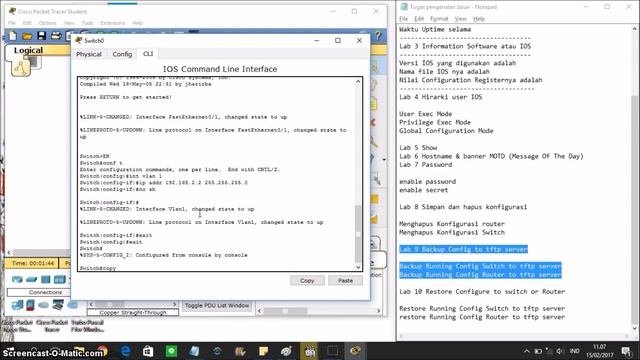This screenshot has width=640, height=360.
Task: Select the Inspect magnifier tool
Action: tap(374, 142)
